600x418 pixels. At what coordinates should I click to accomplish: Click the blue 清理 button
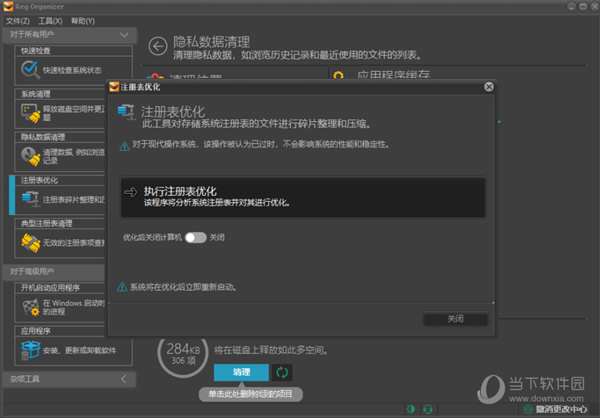(x=240, y=372)
